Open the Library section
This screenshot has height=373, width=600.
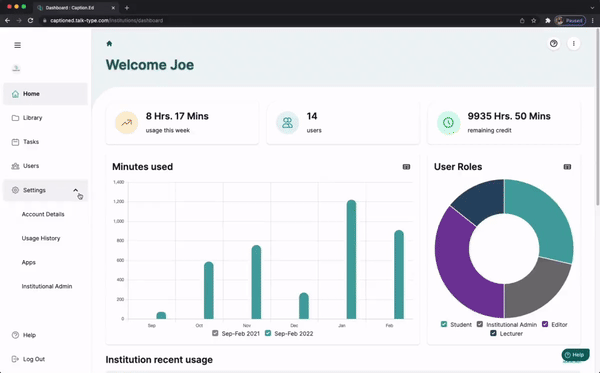tap(46, 118)
